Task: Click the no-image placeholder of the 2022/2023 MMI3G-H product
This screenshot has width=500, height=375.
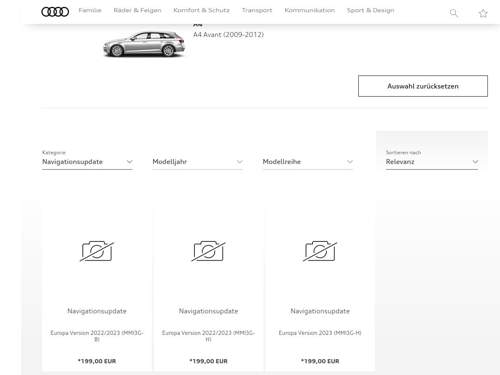Action: coord(208,251)
